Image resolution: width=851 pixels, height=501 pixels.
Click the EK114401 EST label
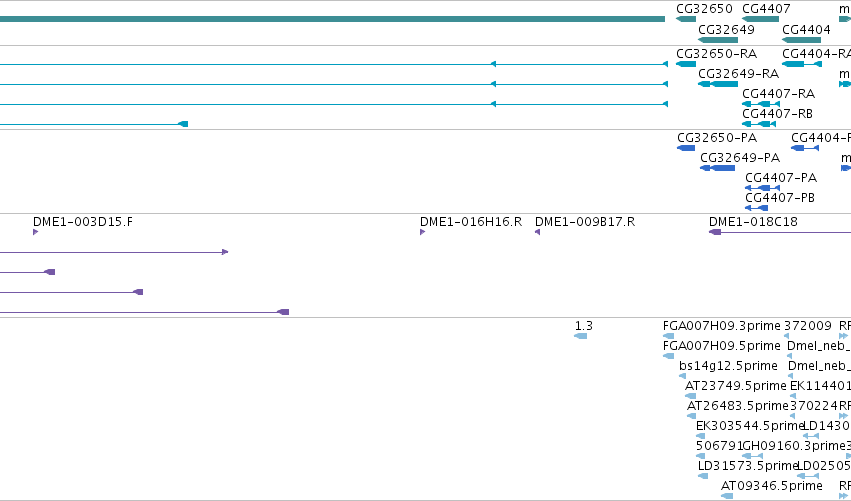click(820, 385)
